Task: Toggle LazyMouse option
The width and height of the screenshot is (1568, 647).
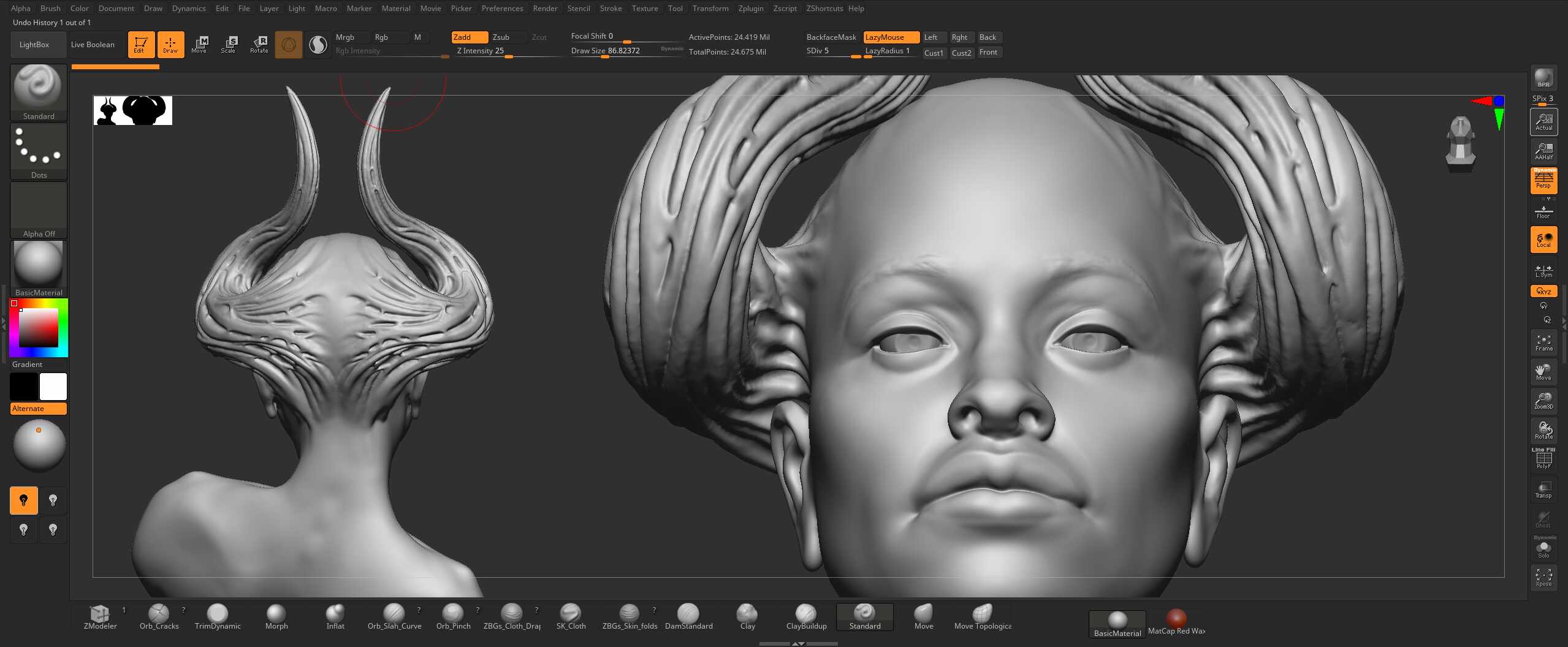Action: pos(891,37)
